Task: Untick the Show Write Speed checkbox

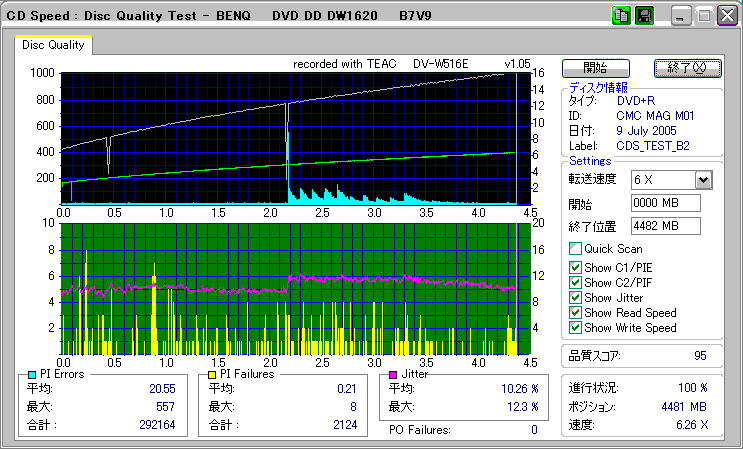Action: coord(575,327)
